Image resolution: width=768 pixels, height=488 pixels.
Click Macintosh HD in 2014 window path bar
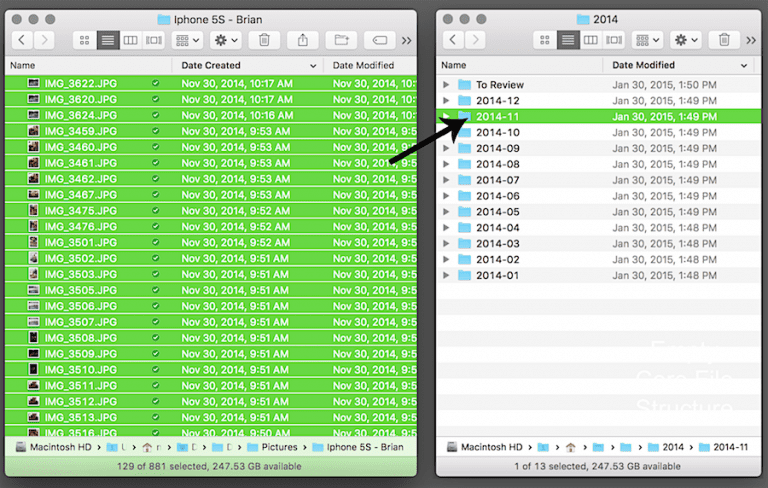(x=485, y=447)
